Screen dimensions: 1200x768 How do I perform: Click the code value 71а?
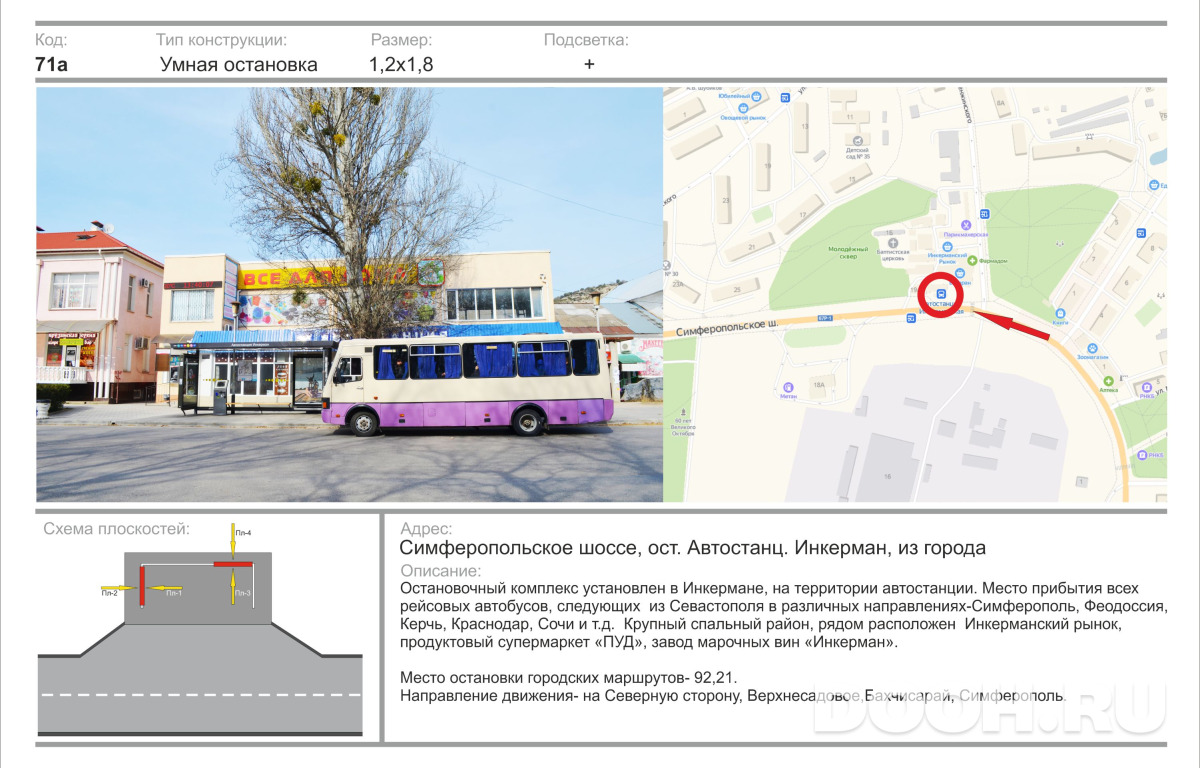click(x=51, y=65)
